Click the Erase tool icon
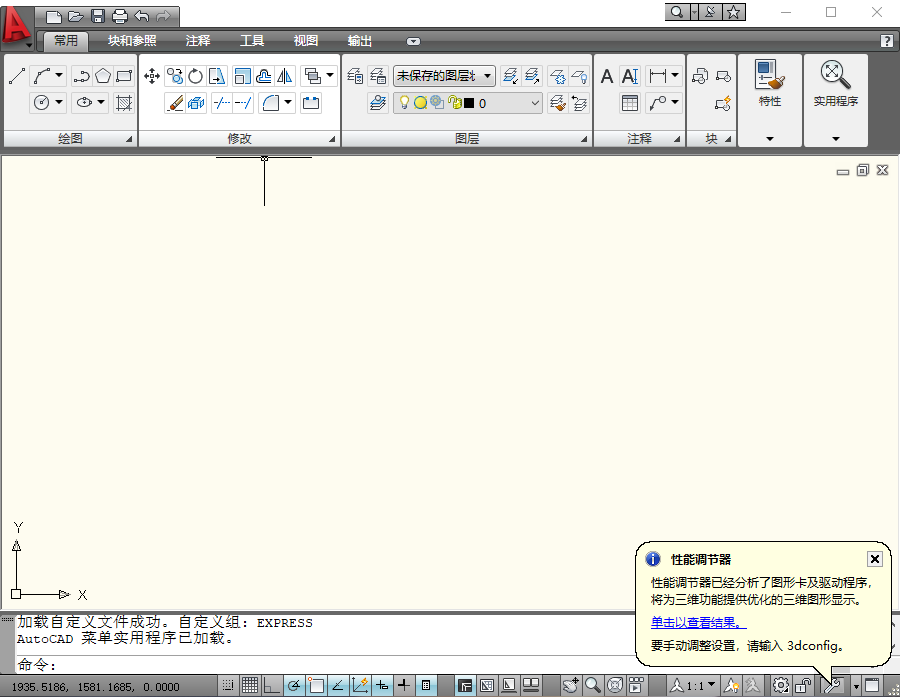 tap(174, 102)
